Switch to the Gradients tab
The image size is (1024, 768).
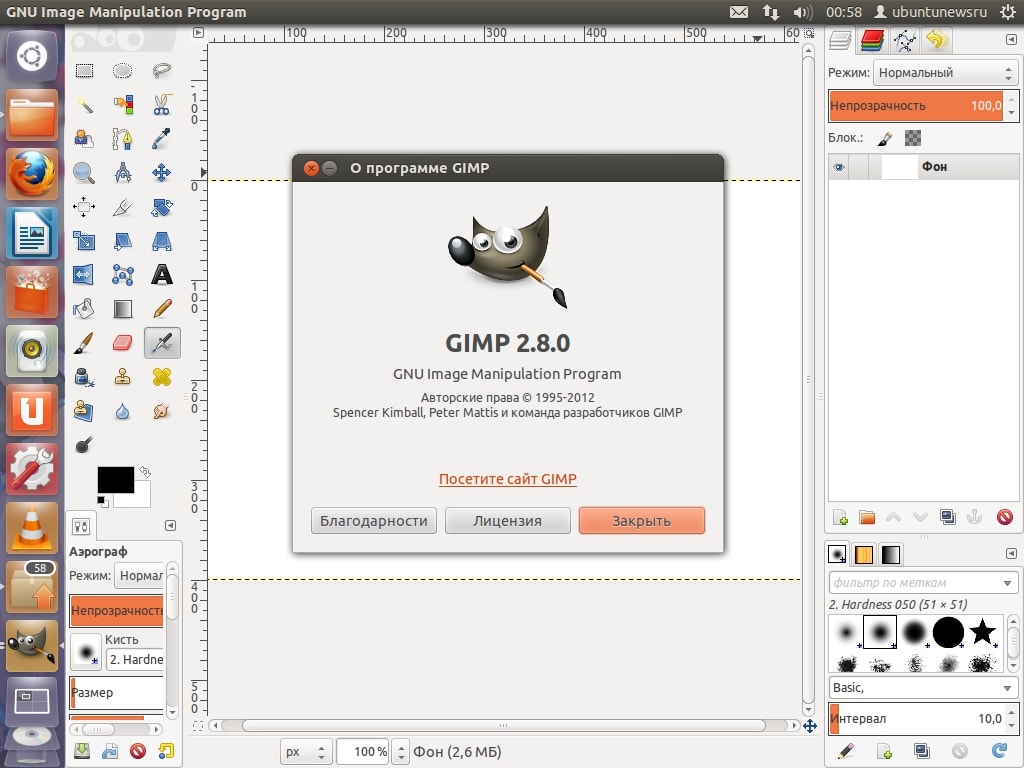(891, 554)
